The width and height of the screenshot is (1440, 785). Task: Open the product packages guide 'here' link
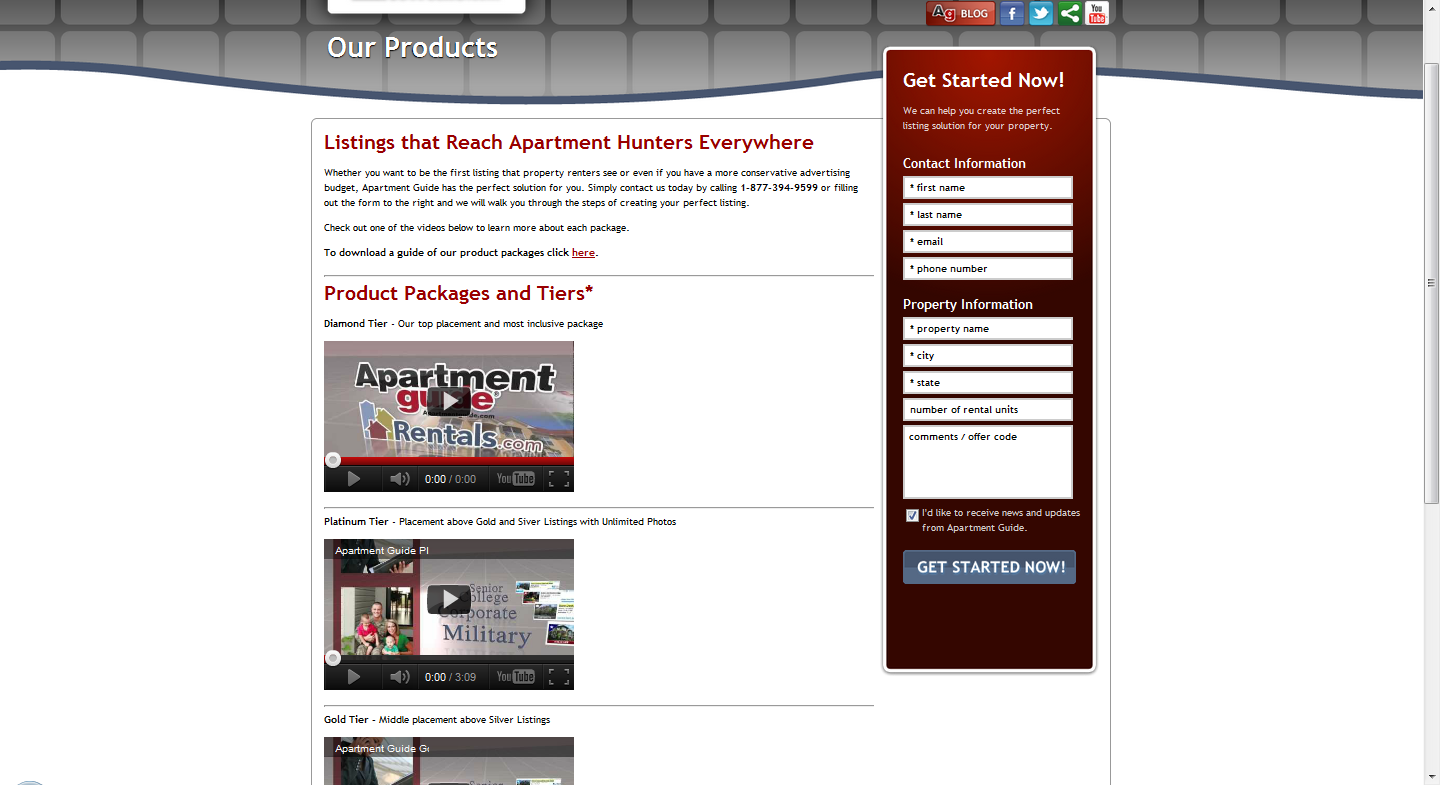pyautogui.click(x=583, y=253)
